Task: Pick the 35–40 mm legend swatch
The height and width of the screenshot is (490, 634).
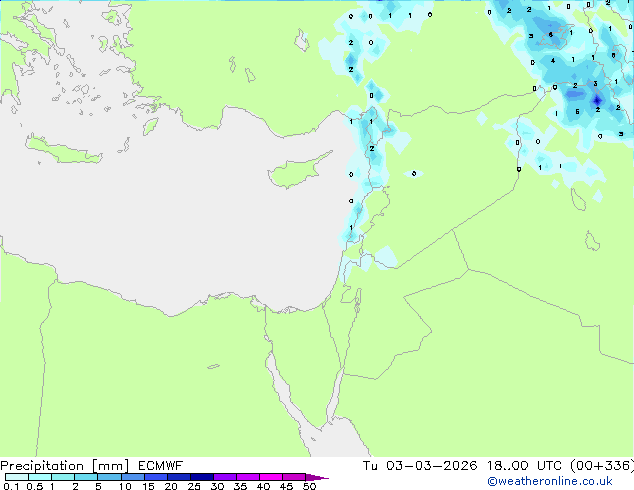Action: (248, 477)
